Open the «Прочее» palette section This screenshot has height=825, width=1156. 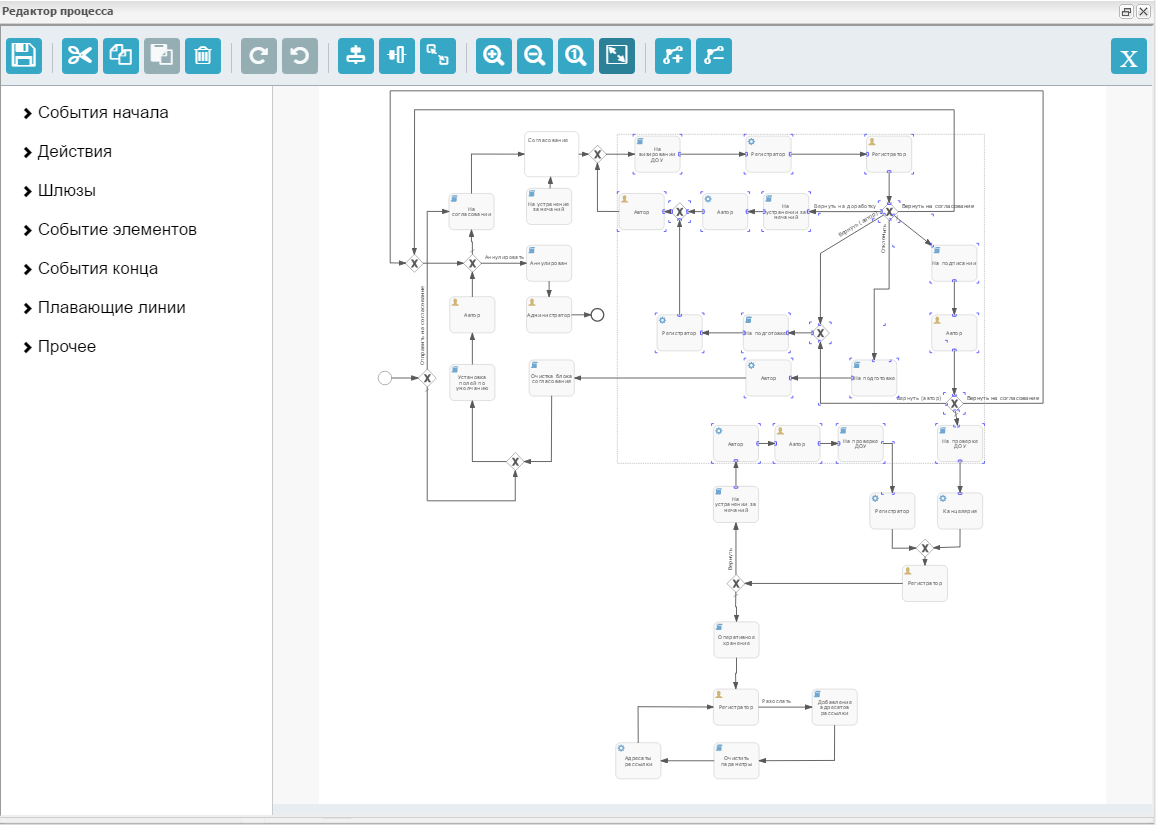coord(66,347)
